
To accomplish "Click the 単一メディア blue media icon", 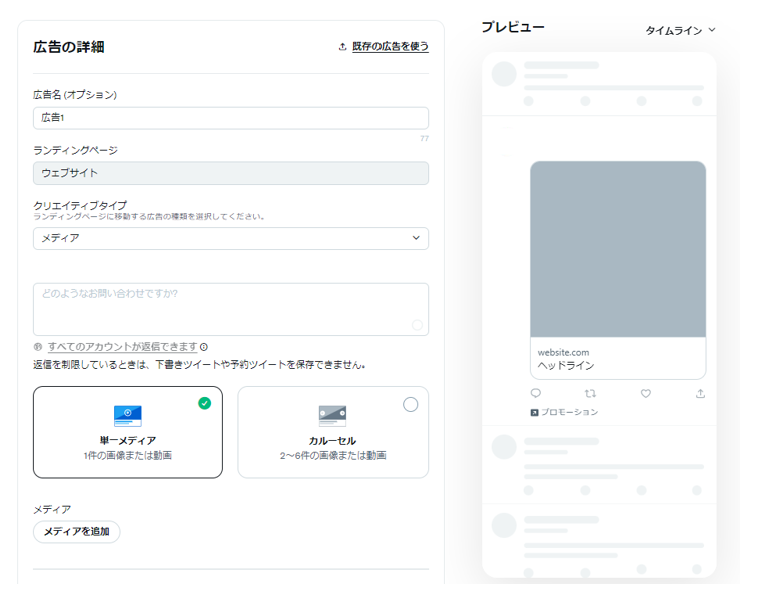I will [128, 416].
